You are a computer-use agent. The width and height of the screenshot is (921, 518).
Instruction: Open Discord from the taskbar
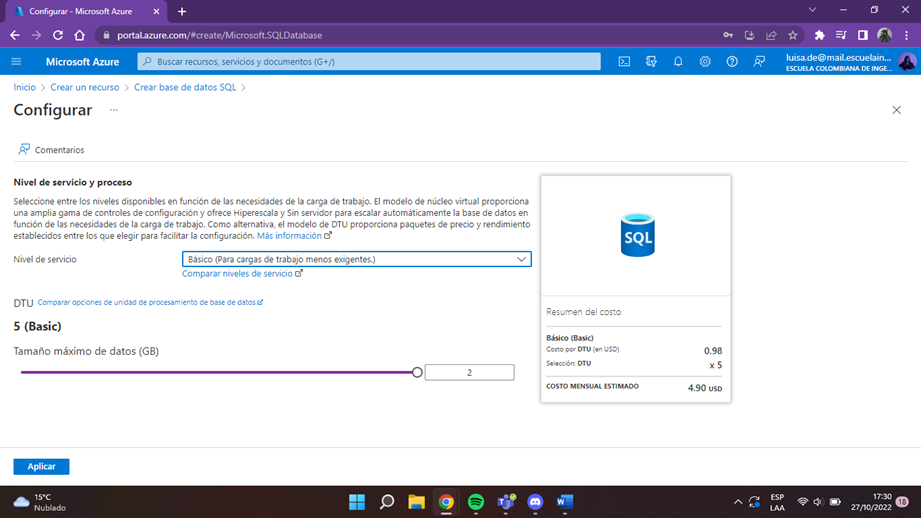[x=535, y=502]
